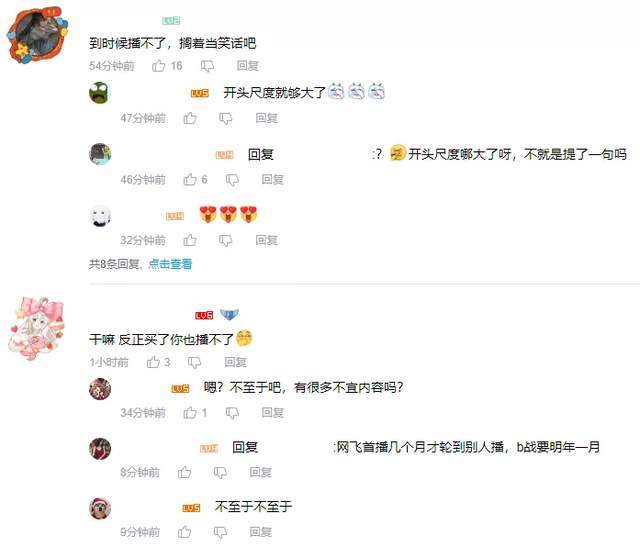Viewport: 640px width, 558px height.
Task: Dislike the reply posted 9 minutes ago
Action: pos(220,532)
